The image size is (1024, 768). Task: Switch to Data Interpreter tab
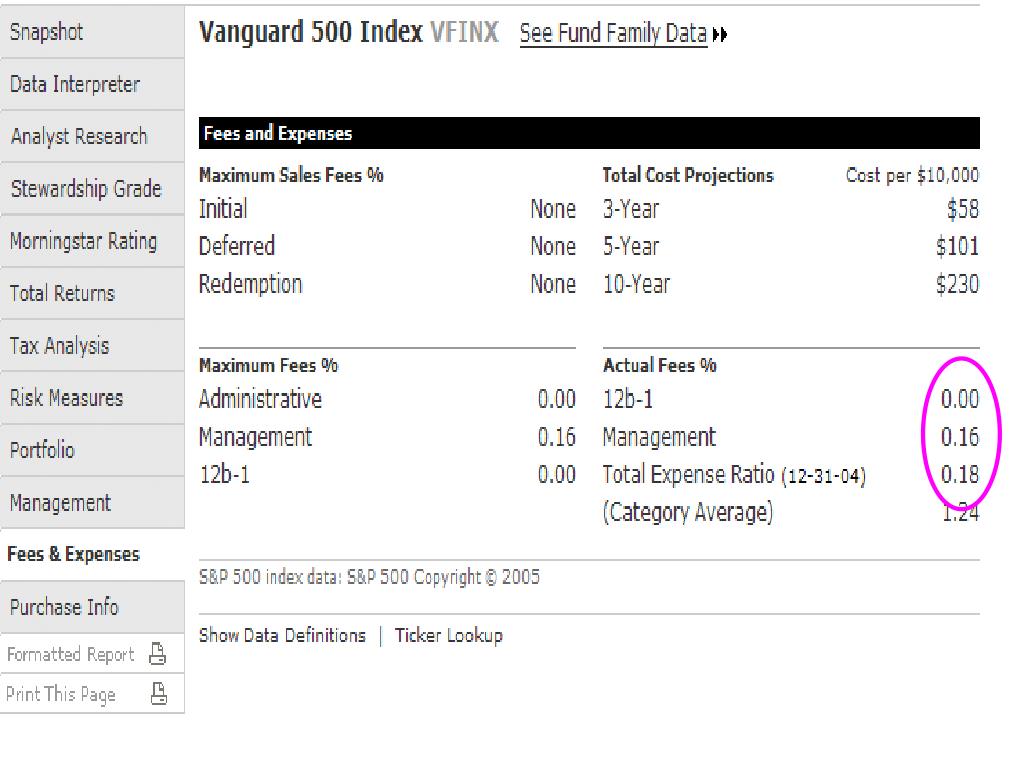tap(75, 84)
